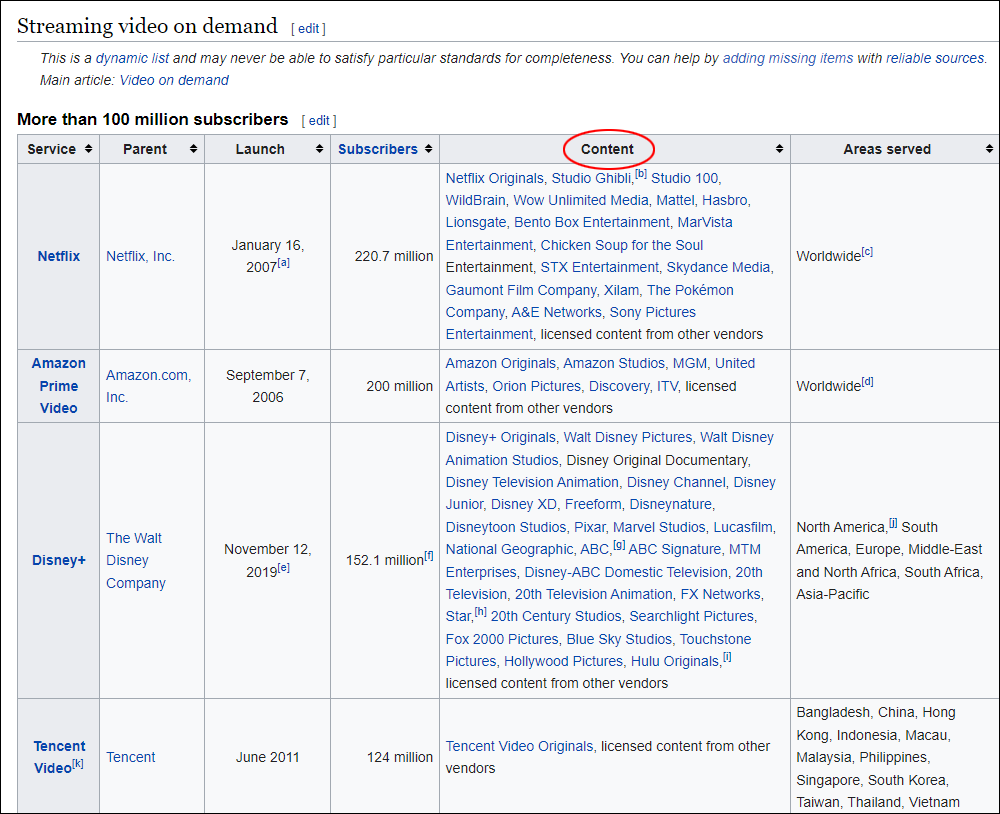This screenshot has height=814, width=1000.
Task: Open the Amazon Prime Video article
Action: [x=59, y=386]
